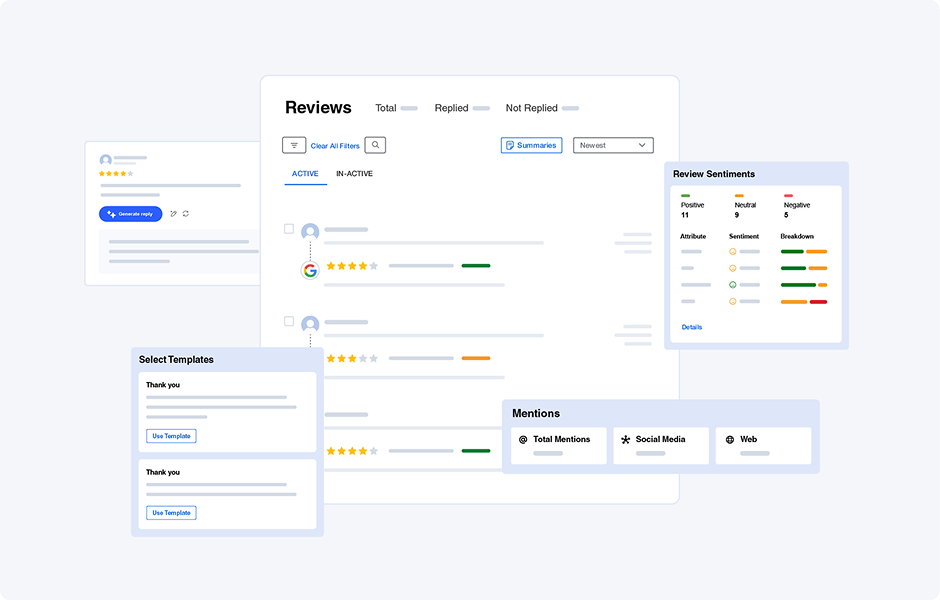Select the first review checkbox
The height and width of the screenshot is (600, 940).
point(289,229)
